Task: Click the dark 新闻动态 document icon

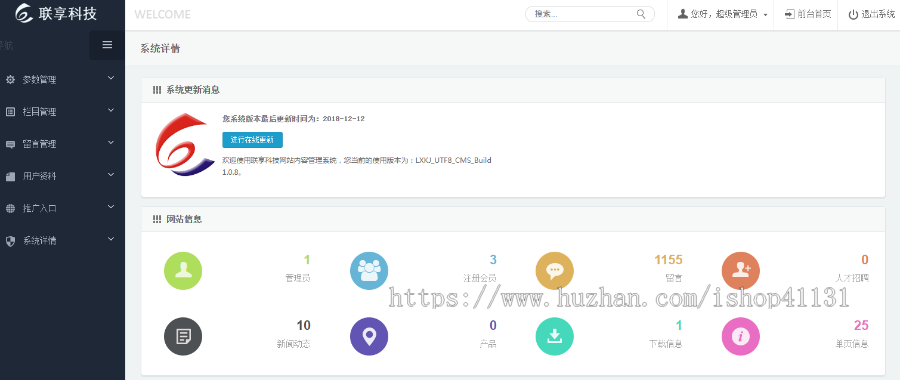Action: tap(183, 336)
